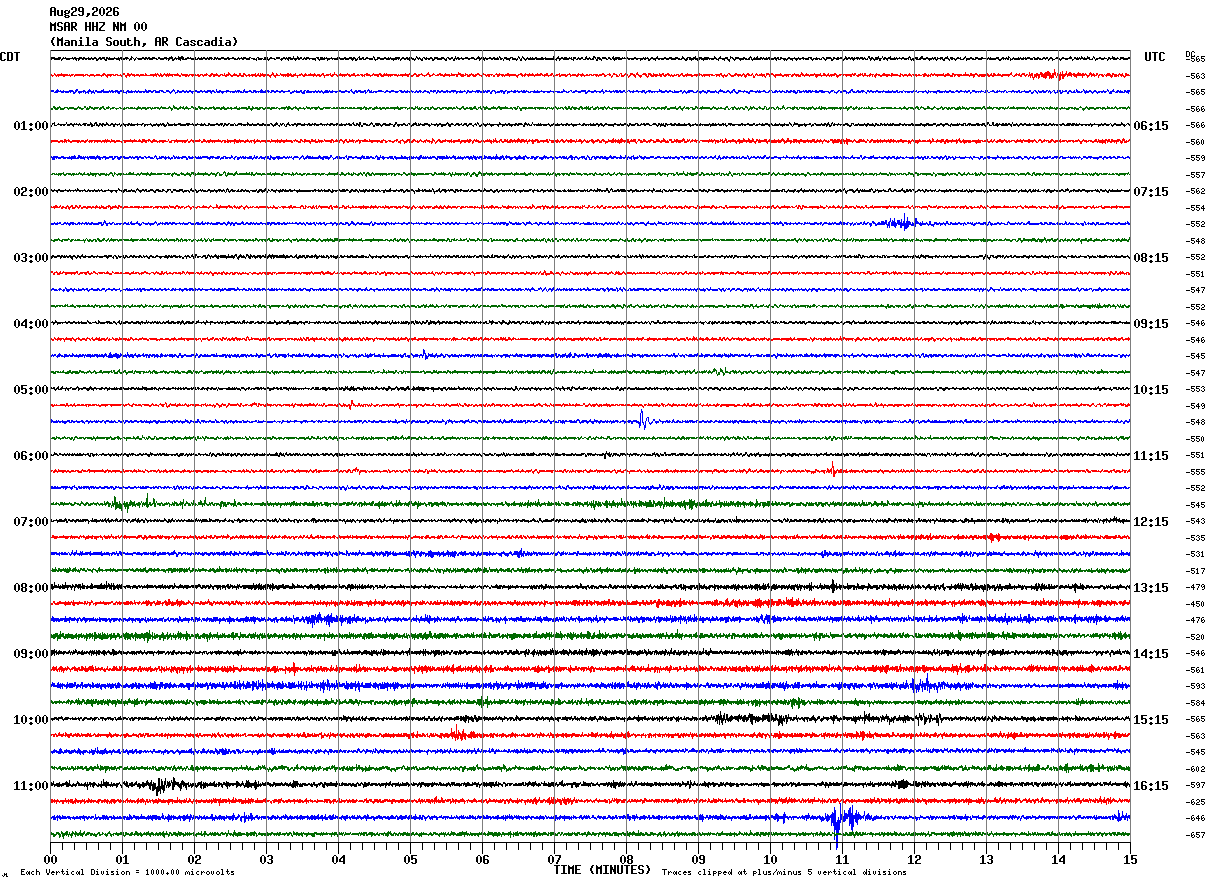Click the vertical division microvolts note
The height and width of the screenshot is (886, 1210).
coord(127,872)
